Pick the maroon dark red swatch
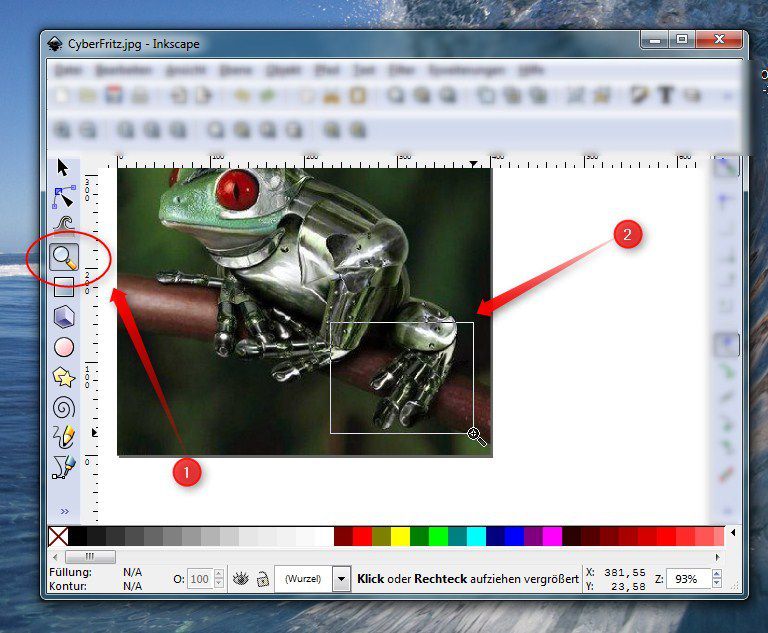 point(343,536)
